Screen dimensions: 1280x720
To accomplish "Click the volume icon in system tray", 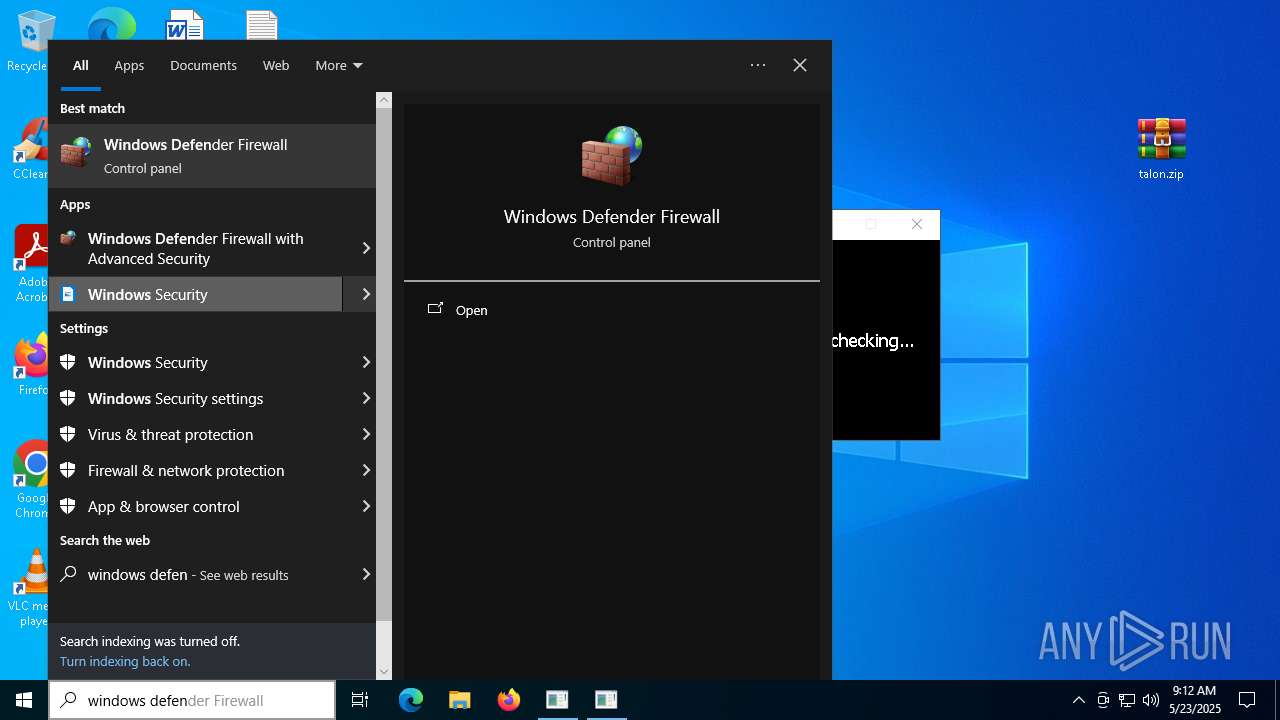I will 1151,700.
